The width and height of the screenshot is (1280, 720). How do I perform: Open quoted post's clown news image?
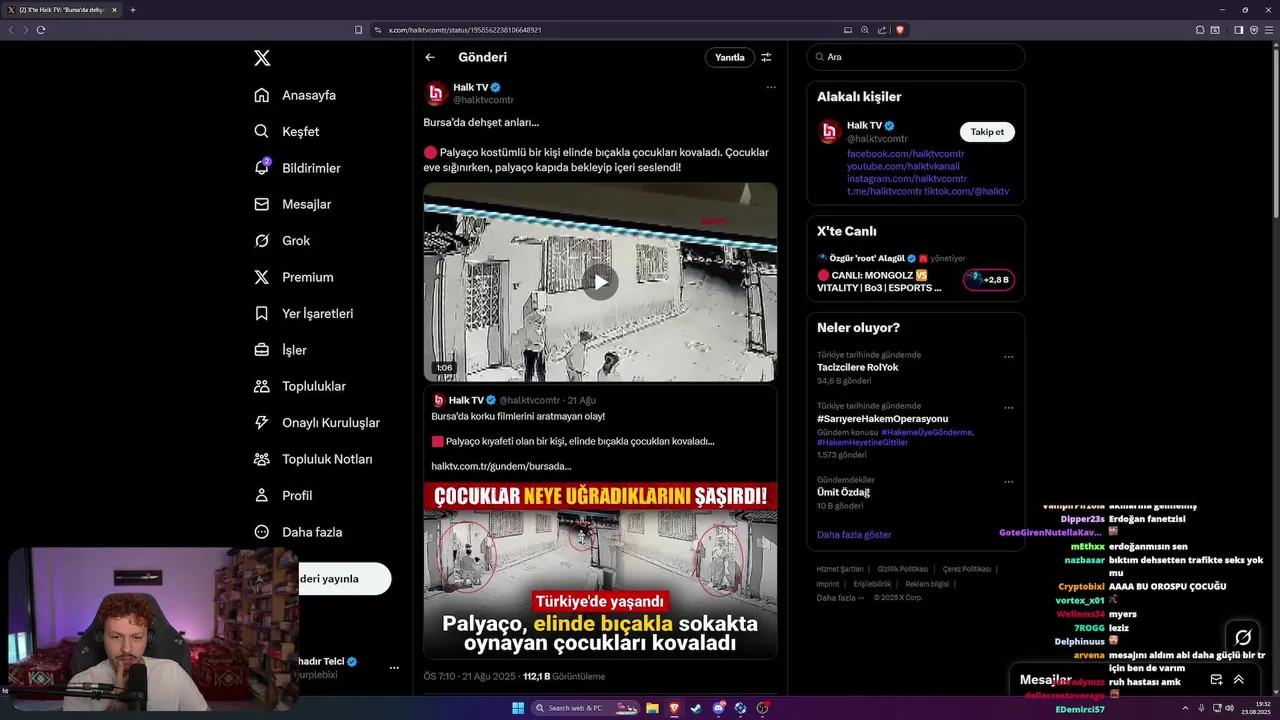click(x=600, y=570)
